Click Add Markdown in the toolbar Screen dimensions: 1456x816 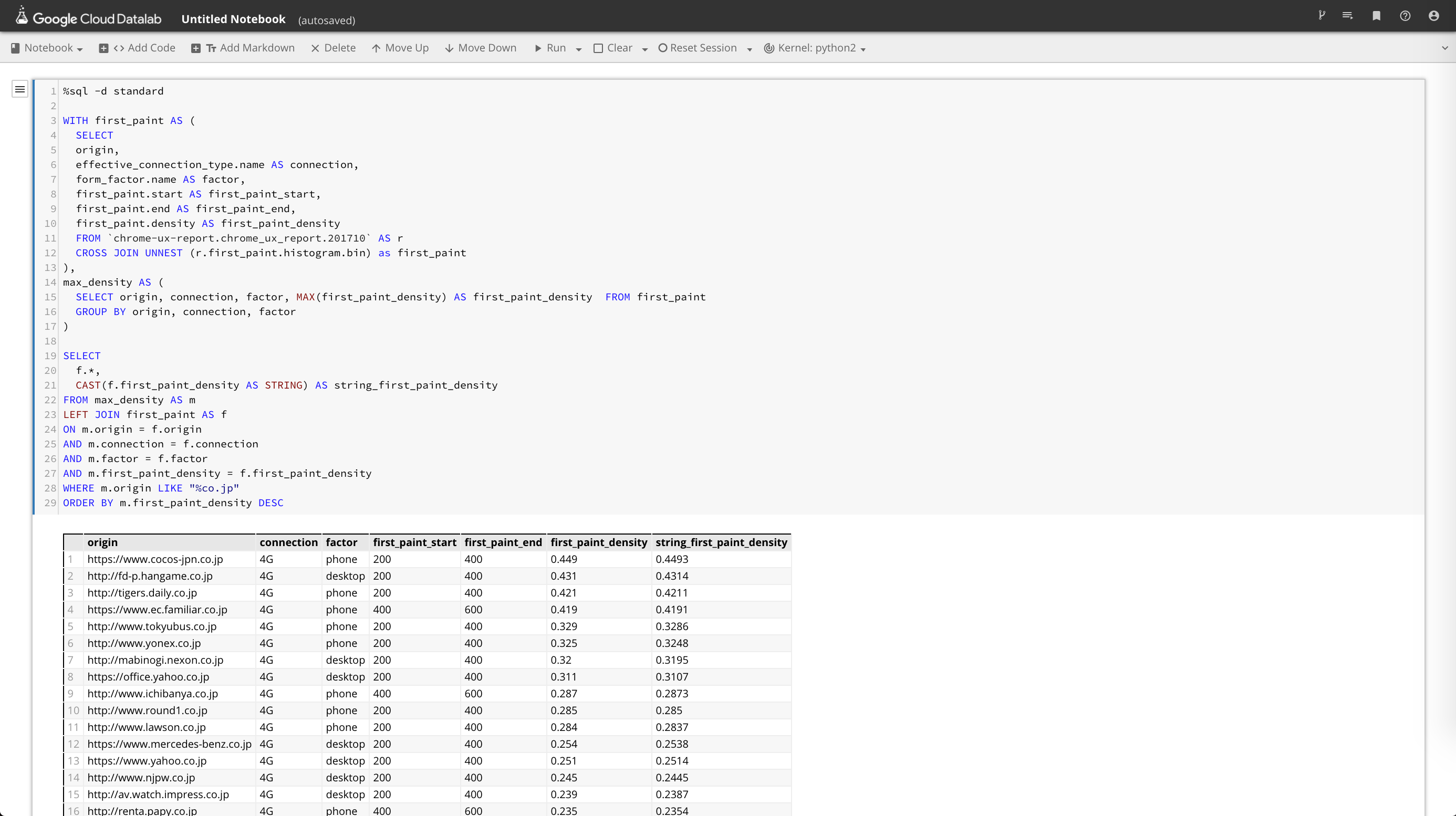click(x=243, y=48)
